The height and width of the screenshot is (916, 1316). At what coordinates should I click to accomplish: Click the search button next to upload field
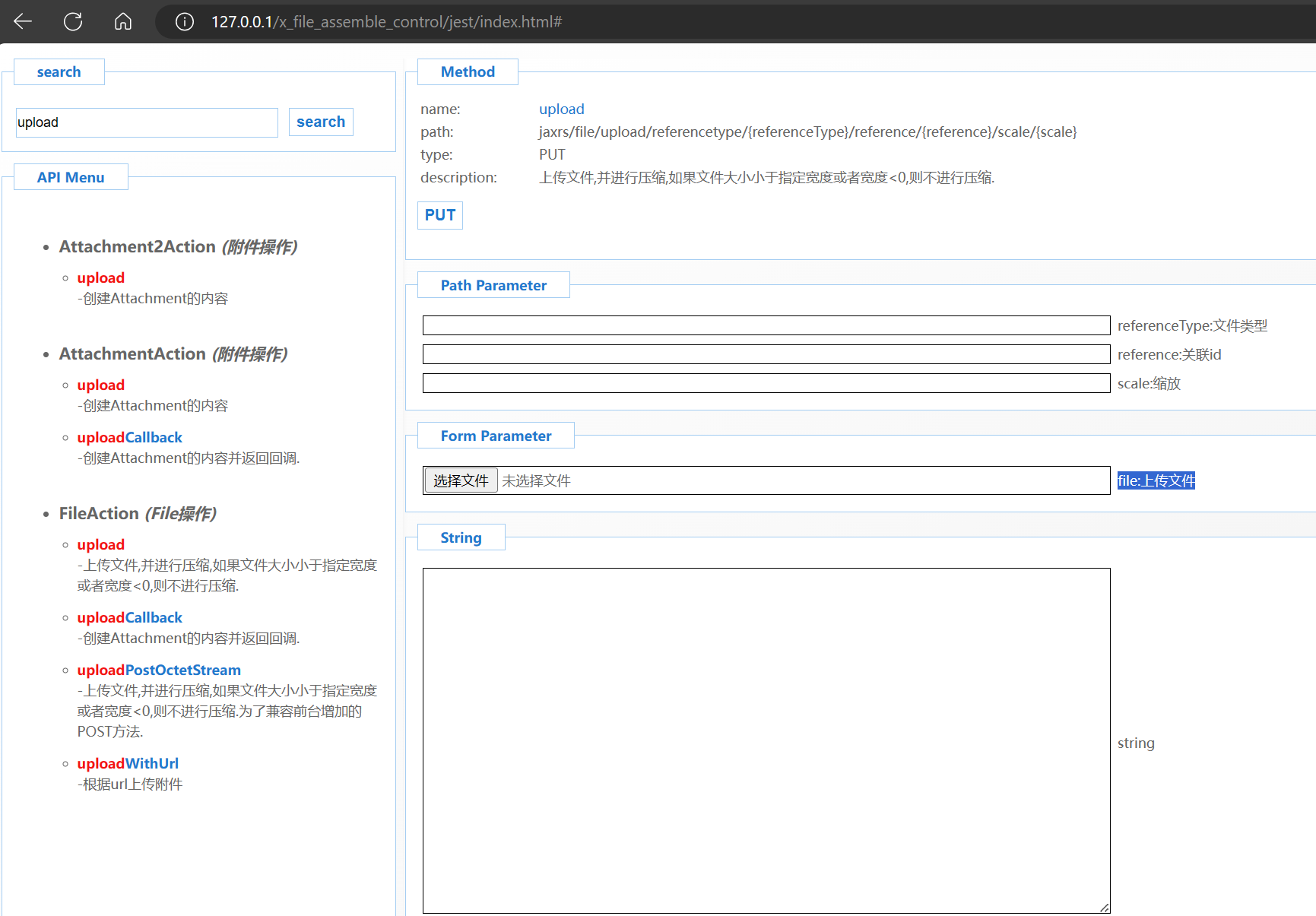tap(321, 122)
